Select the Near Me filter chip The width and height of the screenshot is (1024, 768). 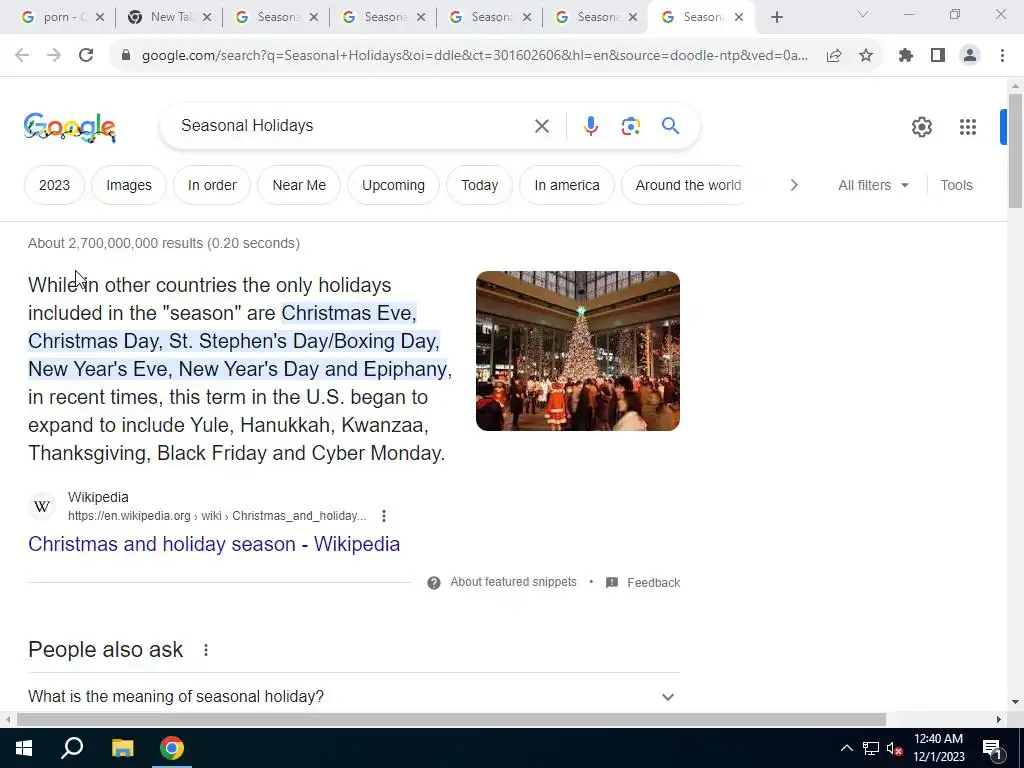click(x=299, y=185)
